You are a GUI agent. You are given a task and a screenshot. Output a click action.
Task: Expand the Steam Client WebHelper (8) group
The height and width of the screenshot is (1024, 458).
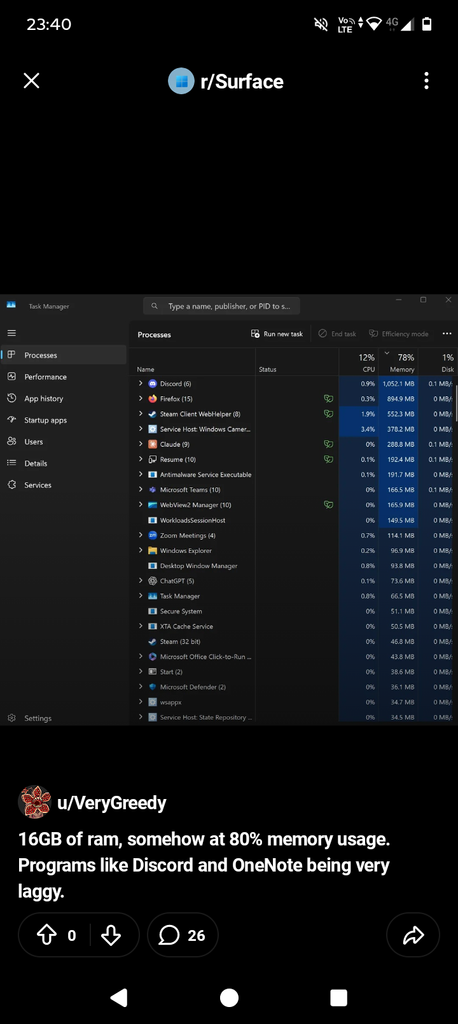pyautogui.click(x=140, y=413)
